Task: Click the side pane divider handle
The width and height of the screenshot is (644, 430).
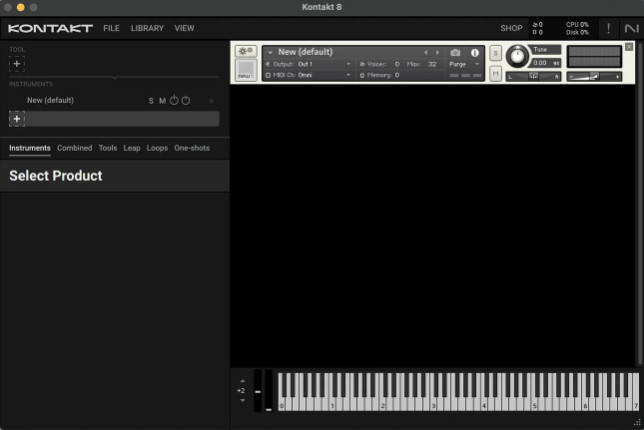Action: coord(115,77)
